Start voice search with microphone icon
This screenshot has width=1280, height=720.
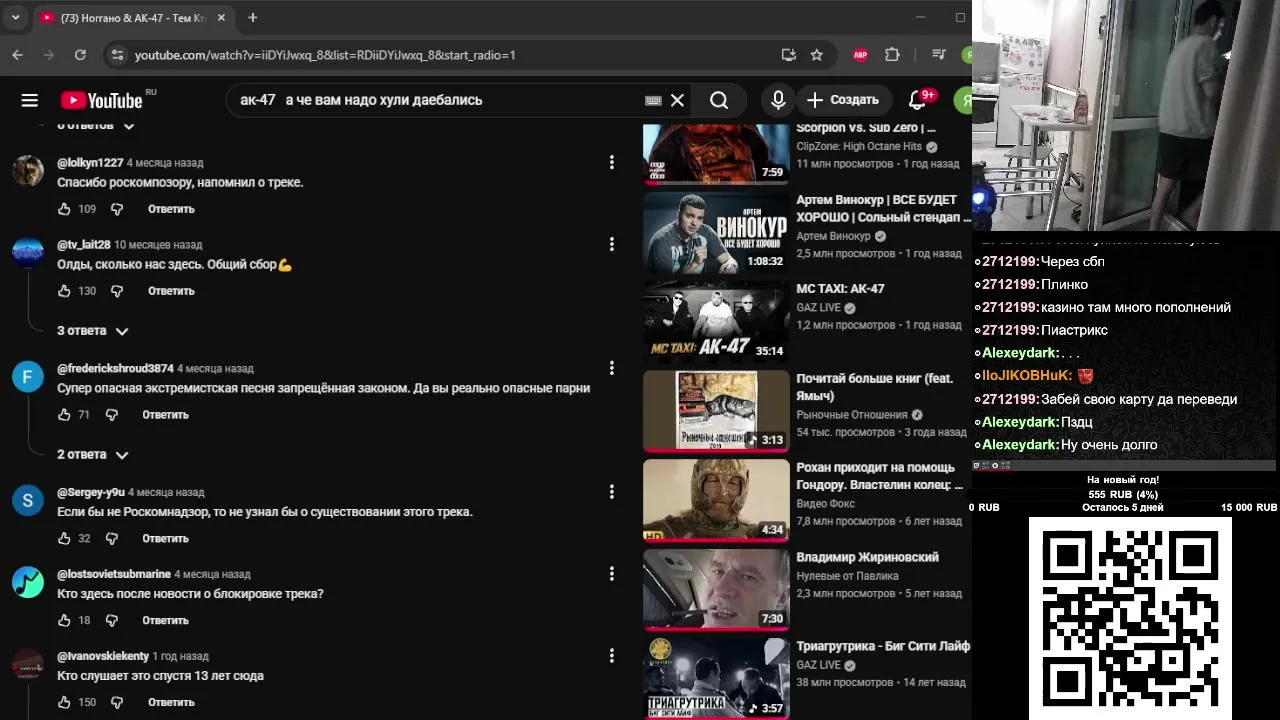[x=778, y=100]
